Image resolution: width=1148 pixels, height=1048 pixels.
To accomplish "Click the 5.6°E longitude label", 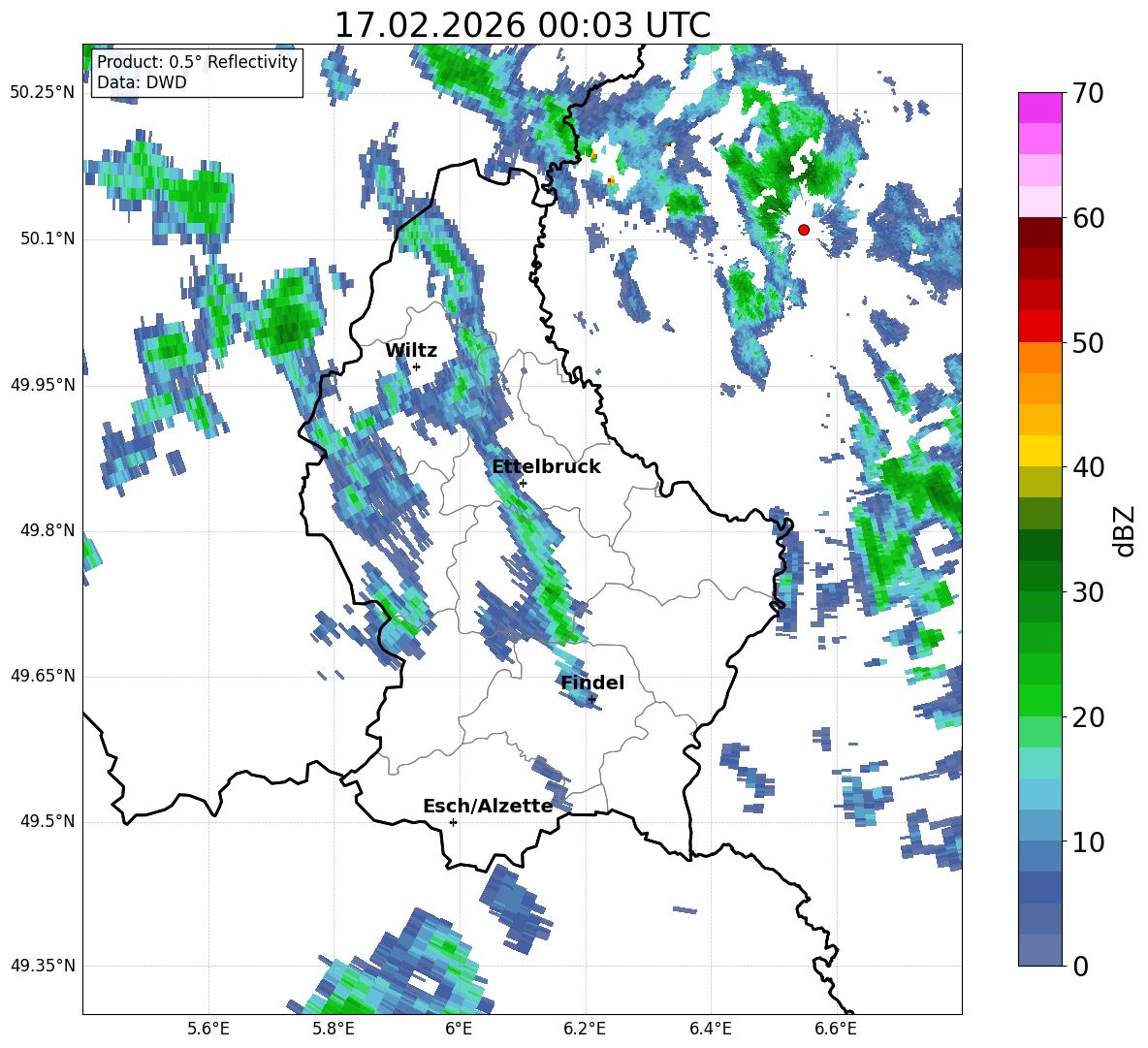I will [207, 1029].
